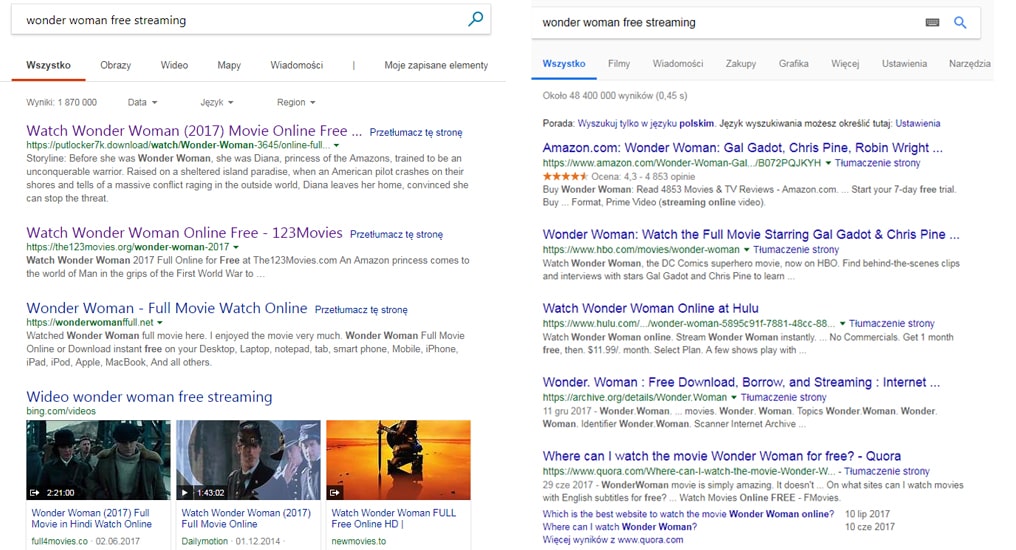Viewport: 1016px width, 550px height.
Task: Expand the Bing Region filter dropdown
Action: (296, 102)
